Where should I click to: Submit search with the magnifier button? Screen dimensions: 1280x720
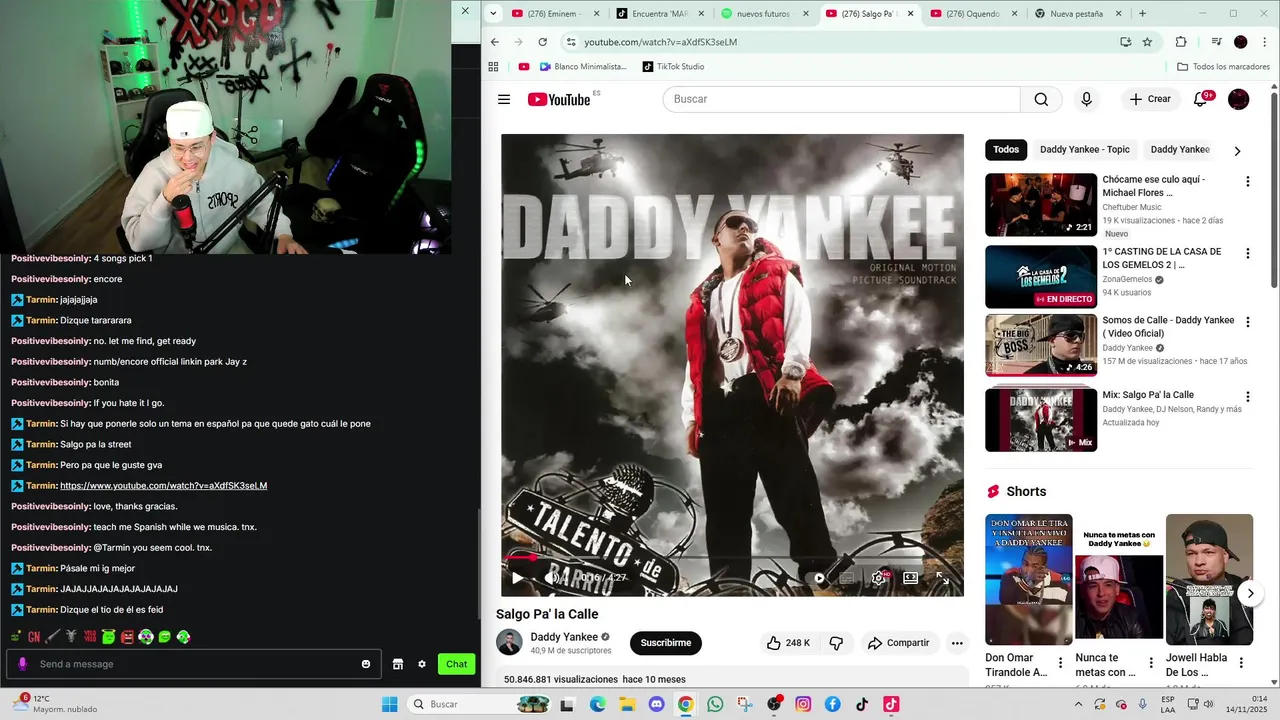(x=1041, y=99)
